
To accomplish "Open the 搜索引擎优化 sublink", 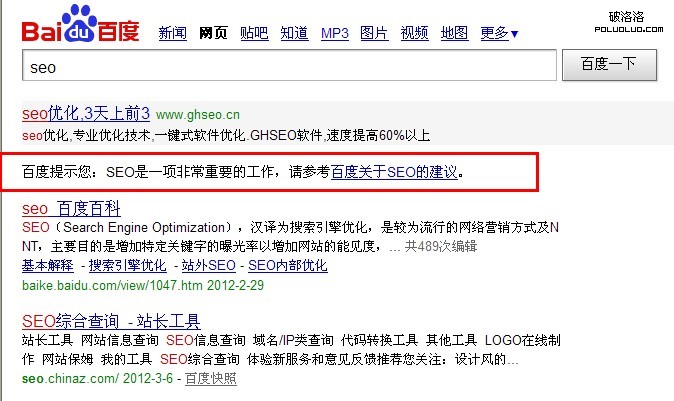I will 127,266.
